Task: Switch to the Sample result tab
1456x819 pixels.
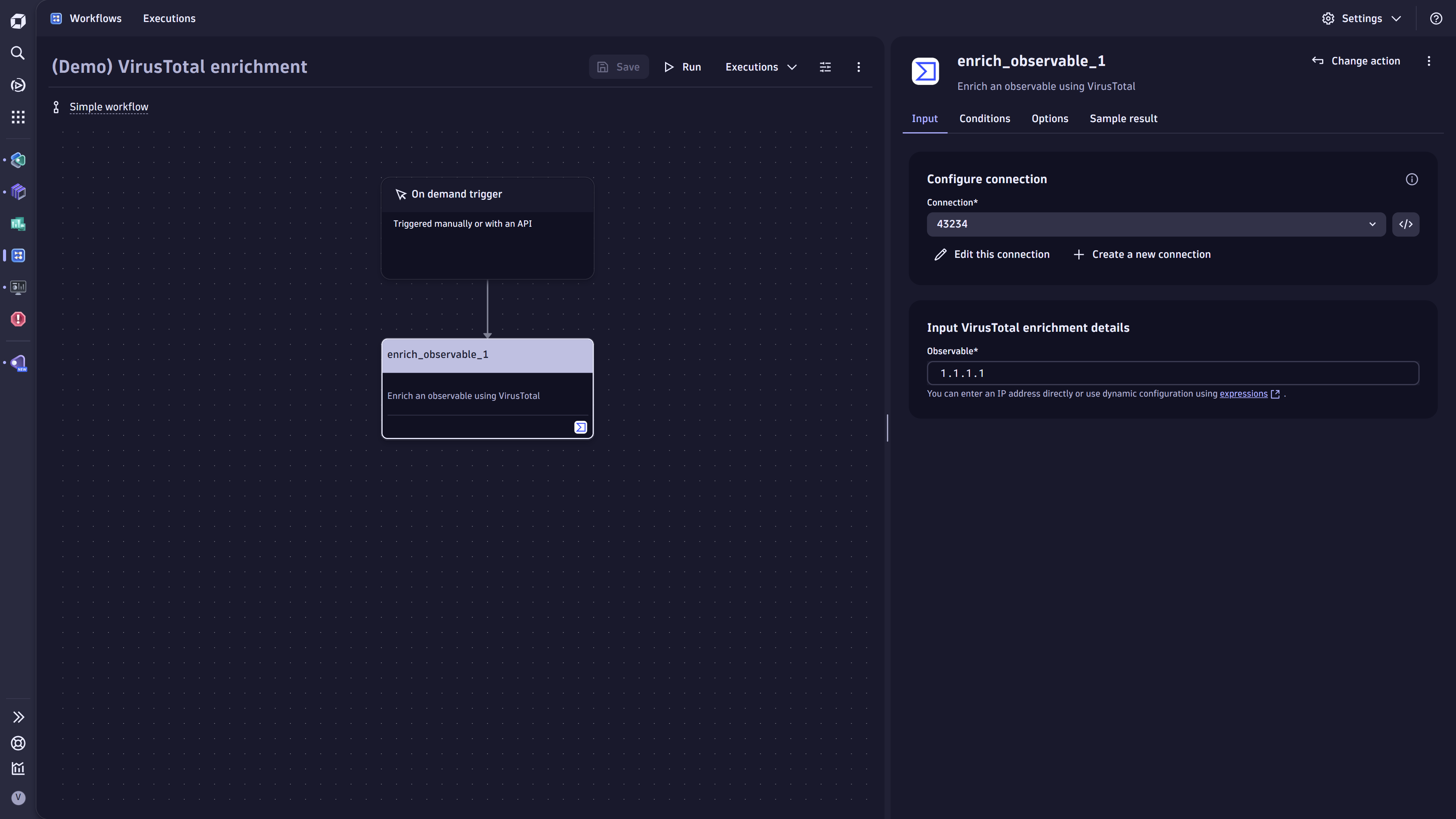Action: coord(1123,118)
